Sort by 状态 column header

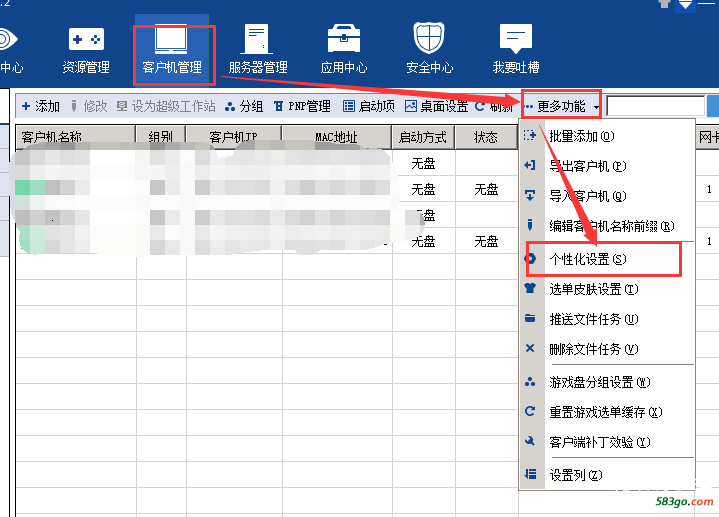point(486,137)
